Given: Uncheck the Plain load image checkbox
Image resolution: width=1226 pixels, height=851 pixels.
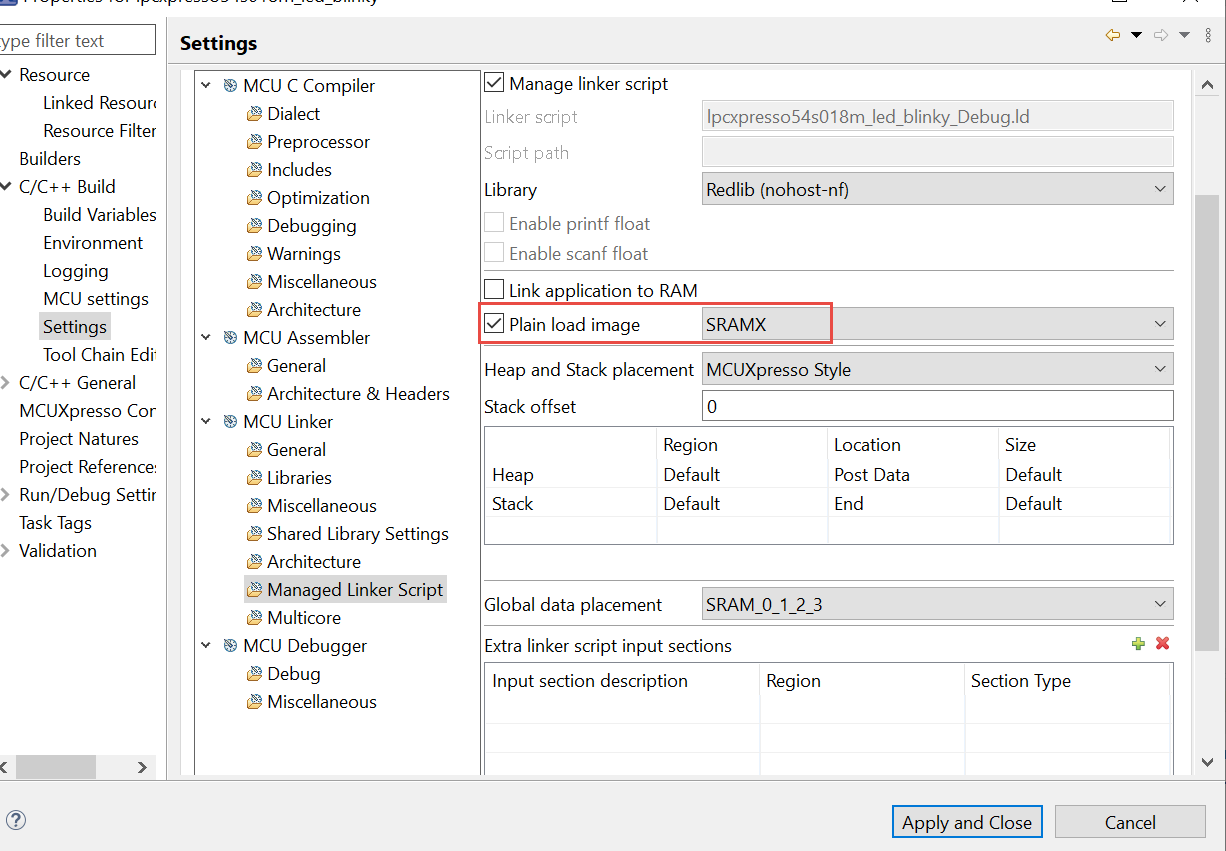Looking at the screenshot, I should pos(494,322).
